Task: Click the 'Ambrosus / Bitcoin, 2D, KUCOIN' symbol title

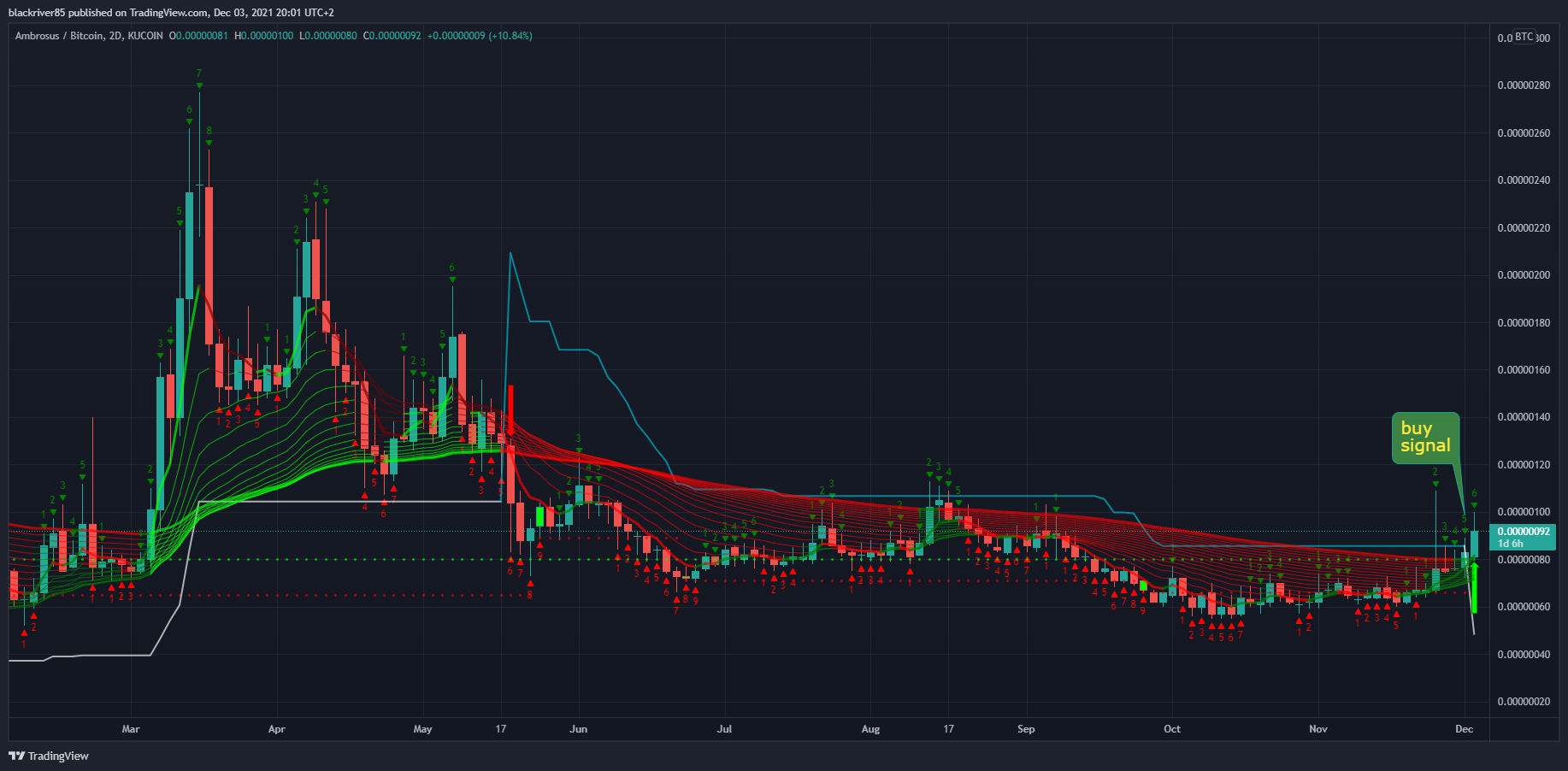Action: point(89,36)
